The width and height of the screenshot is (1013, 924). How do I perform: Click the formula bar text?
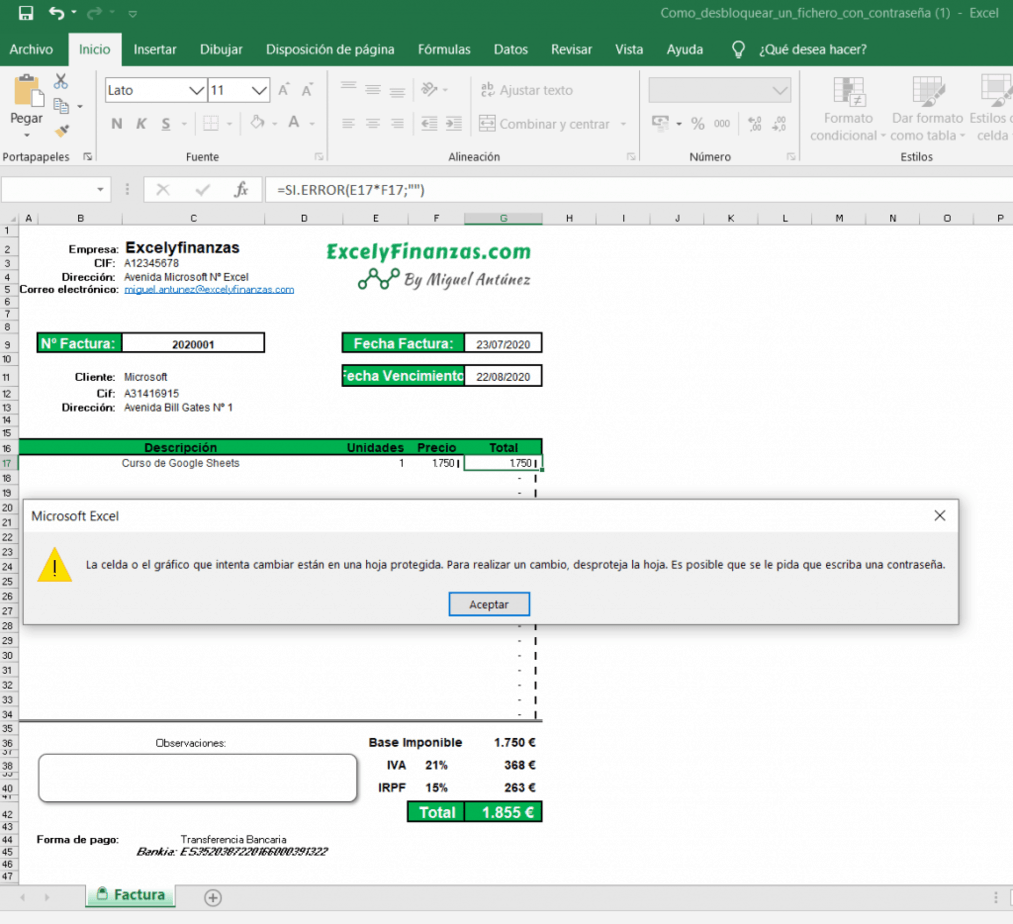(351, 190)
